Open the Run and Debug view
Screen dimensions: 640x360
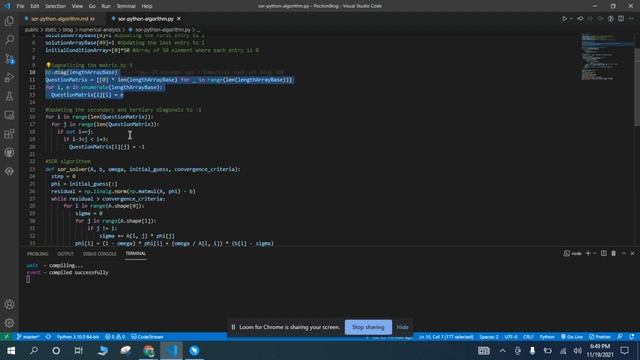click(x=9, y=77)
